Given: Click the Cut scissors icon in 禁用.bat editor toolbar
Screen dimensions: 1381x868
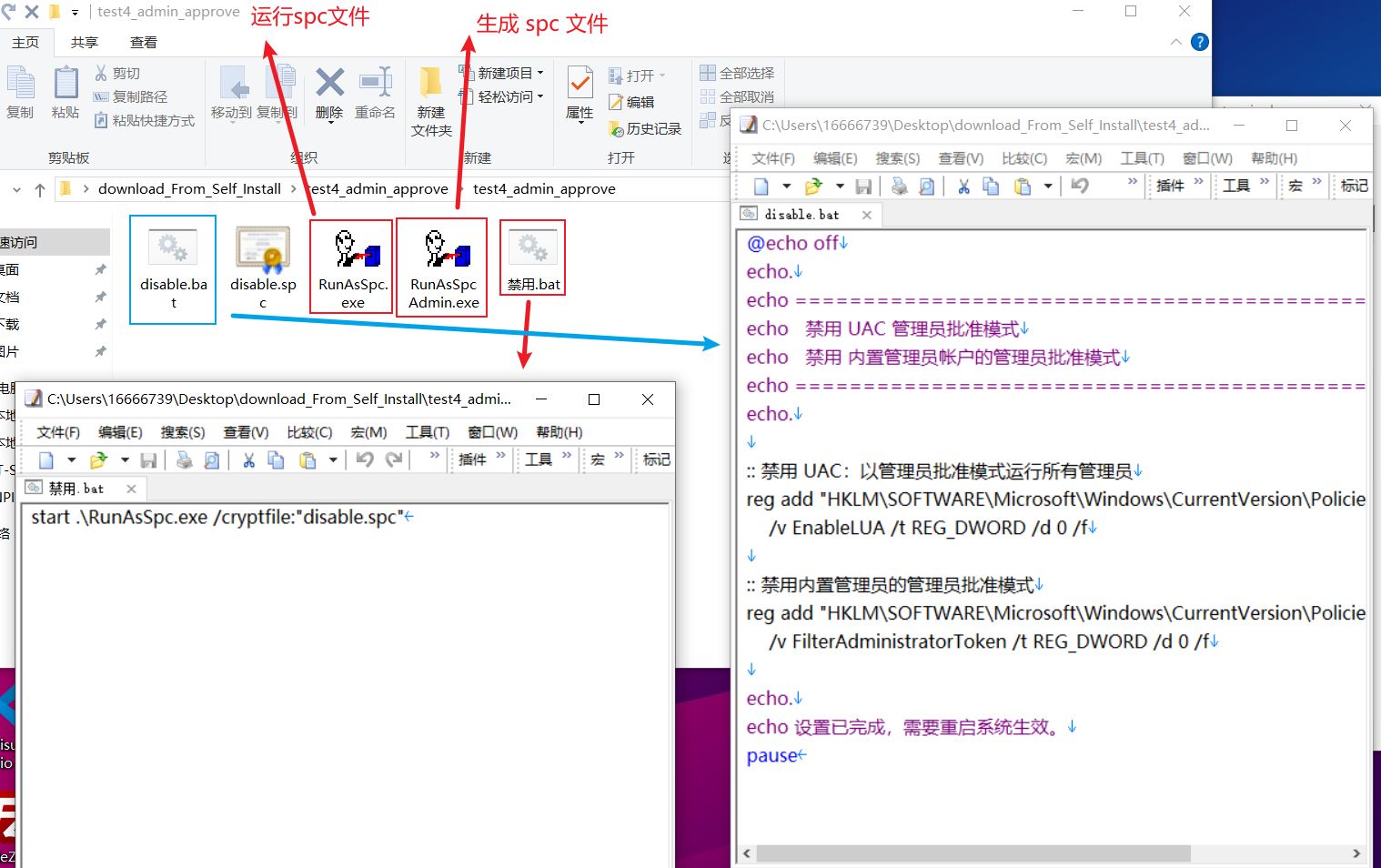Looking at the screenshot, I should coord(248,460).
